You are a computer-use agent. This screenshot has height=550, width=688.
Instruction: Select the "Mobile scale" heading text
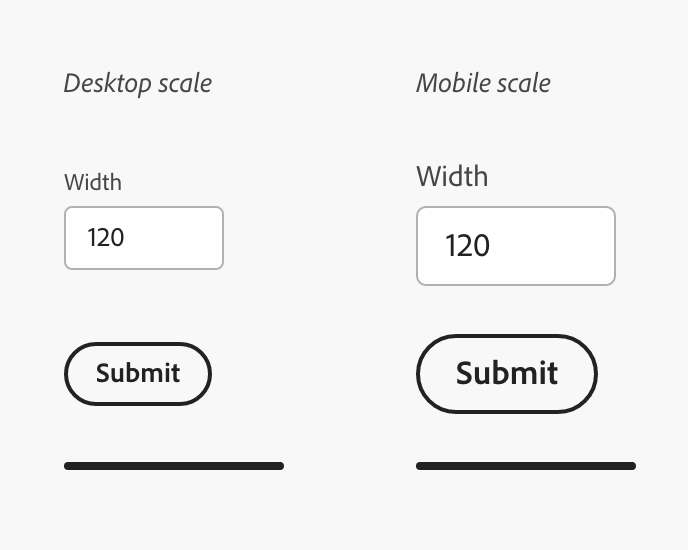(x=483, y=83)
